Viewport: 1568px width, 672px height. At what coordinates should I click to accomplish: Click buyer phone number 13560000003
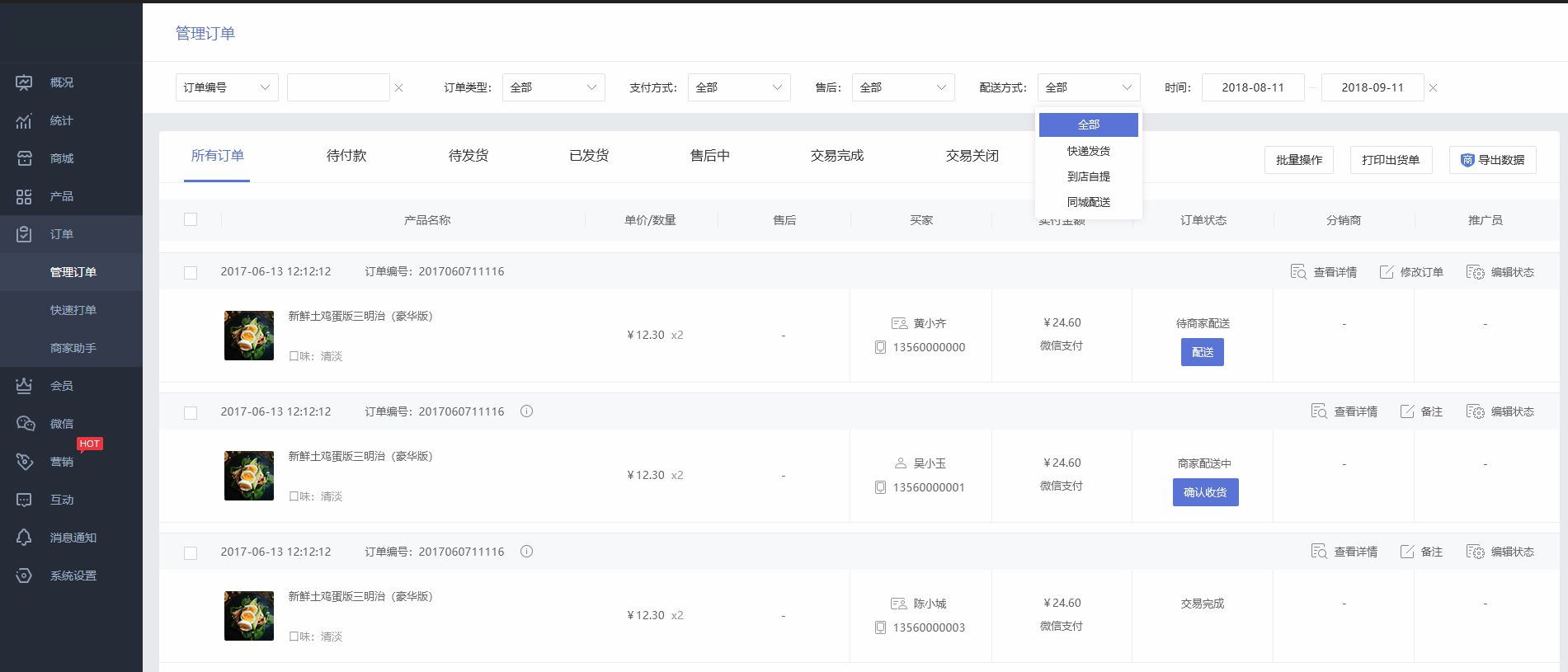(929, 627)
